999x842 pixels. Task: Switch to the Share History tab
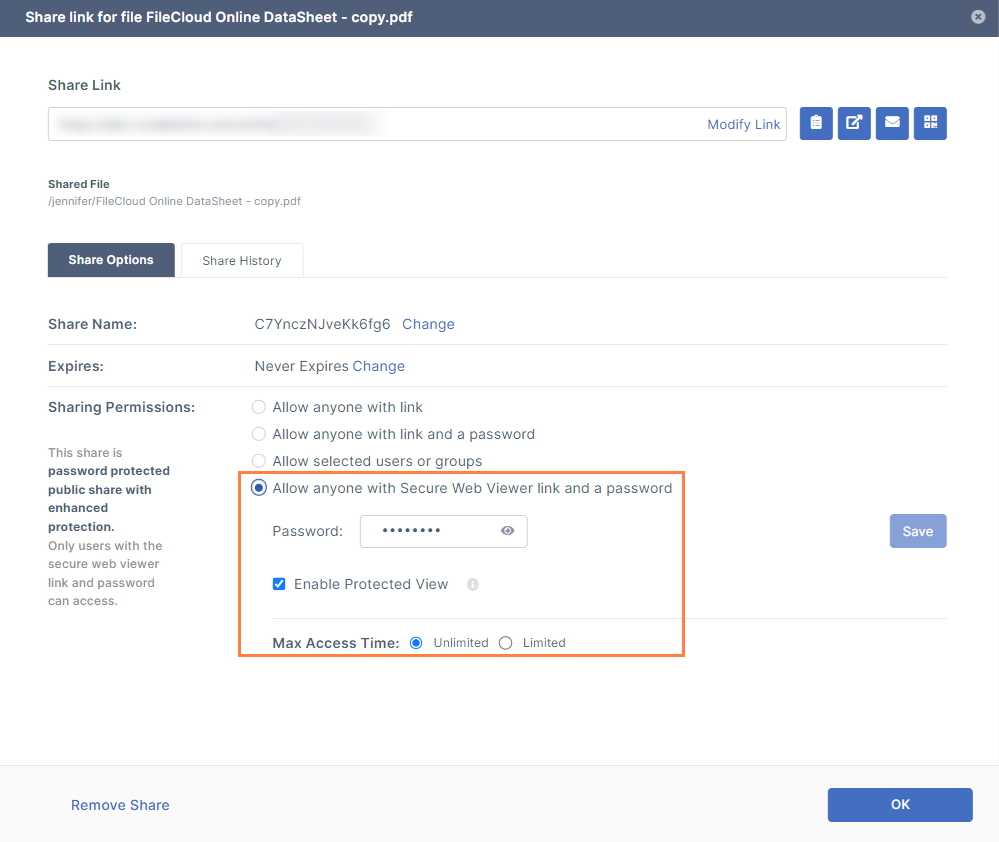tap(241, 260)
